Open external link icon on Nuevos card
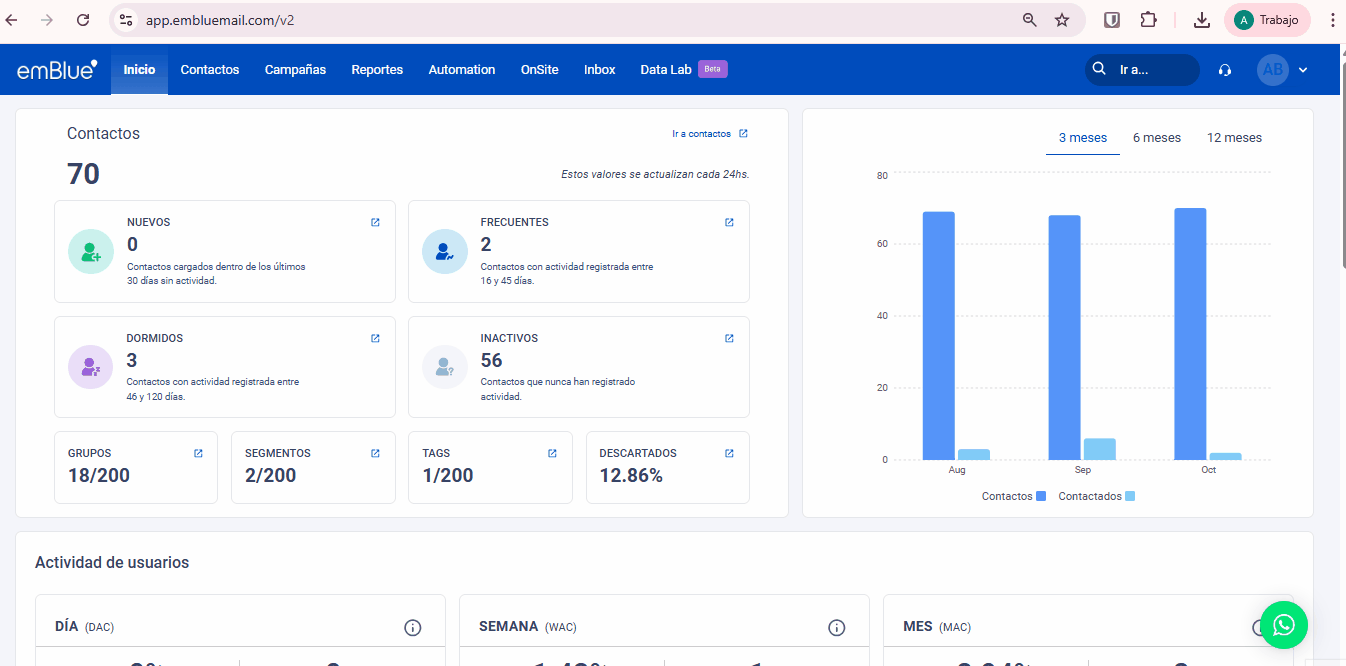 pos(375,222)
